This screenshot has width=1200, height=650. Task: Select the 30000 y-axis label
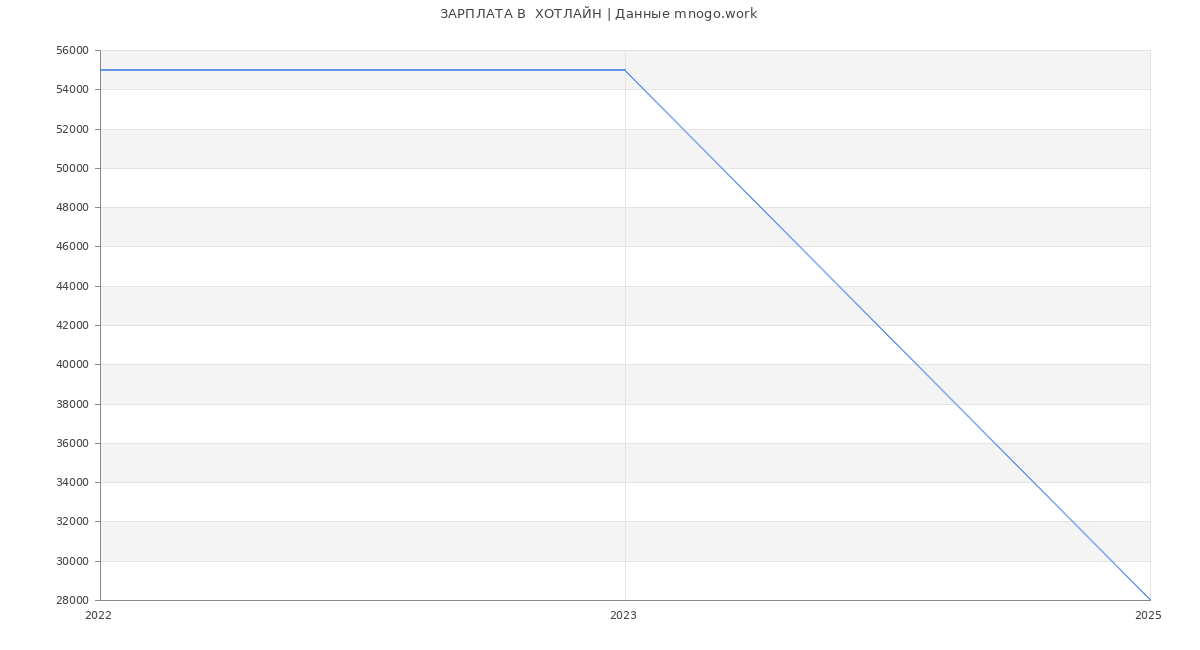(x=73, y=561)
